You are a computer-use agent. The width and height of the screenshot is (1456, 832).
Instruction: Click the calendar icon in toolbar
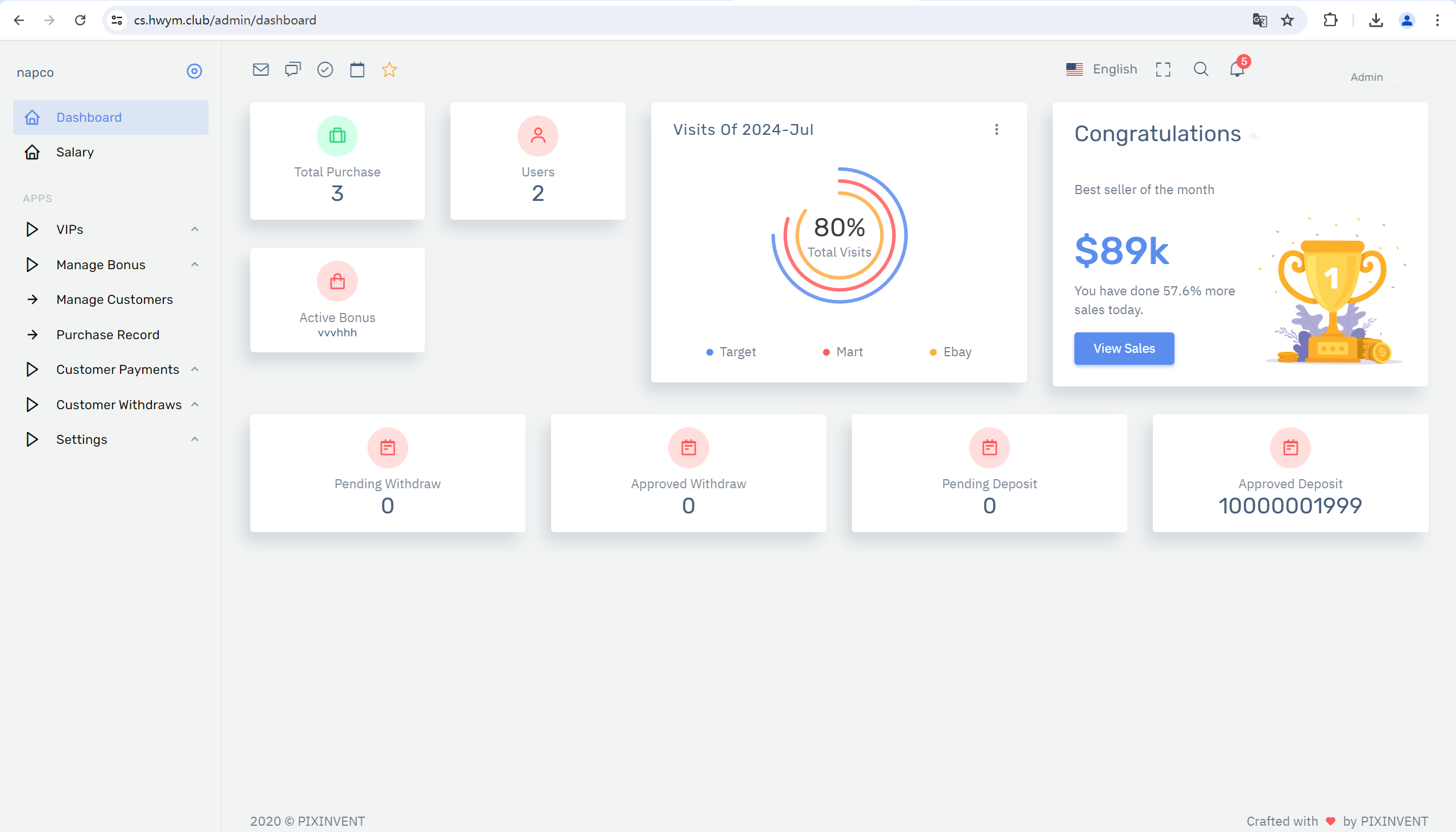click(357, 69)
